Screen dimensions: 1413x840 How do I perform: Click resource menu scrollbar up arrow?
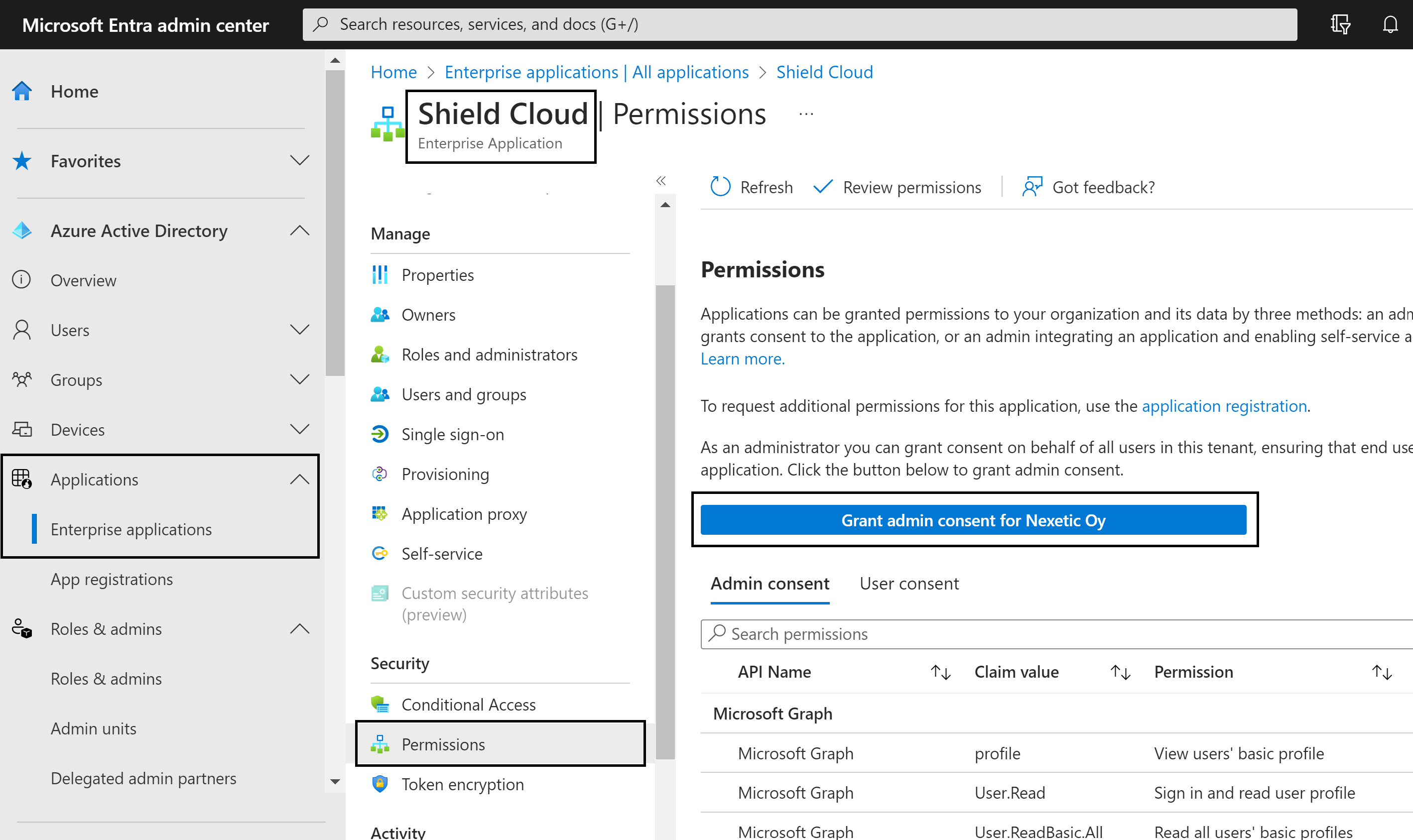coord(665,204)
